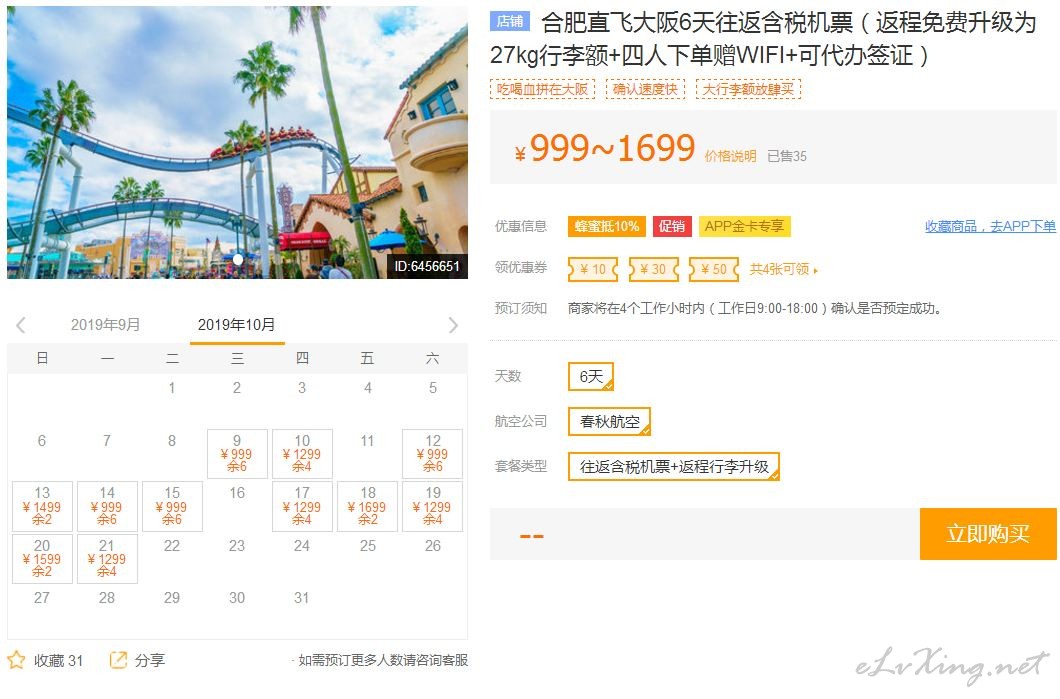Open the 蜂蜜抵10% discount details

click(607, 226)
